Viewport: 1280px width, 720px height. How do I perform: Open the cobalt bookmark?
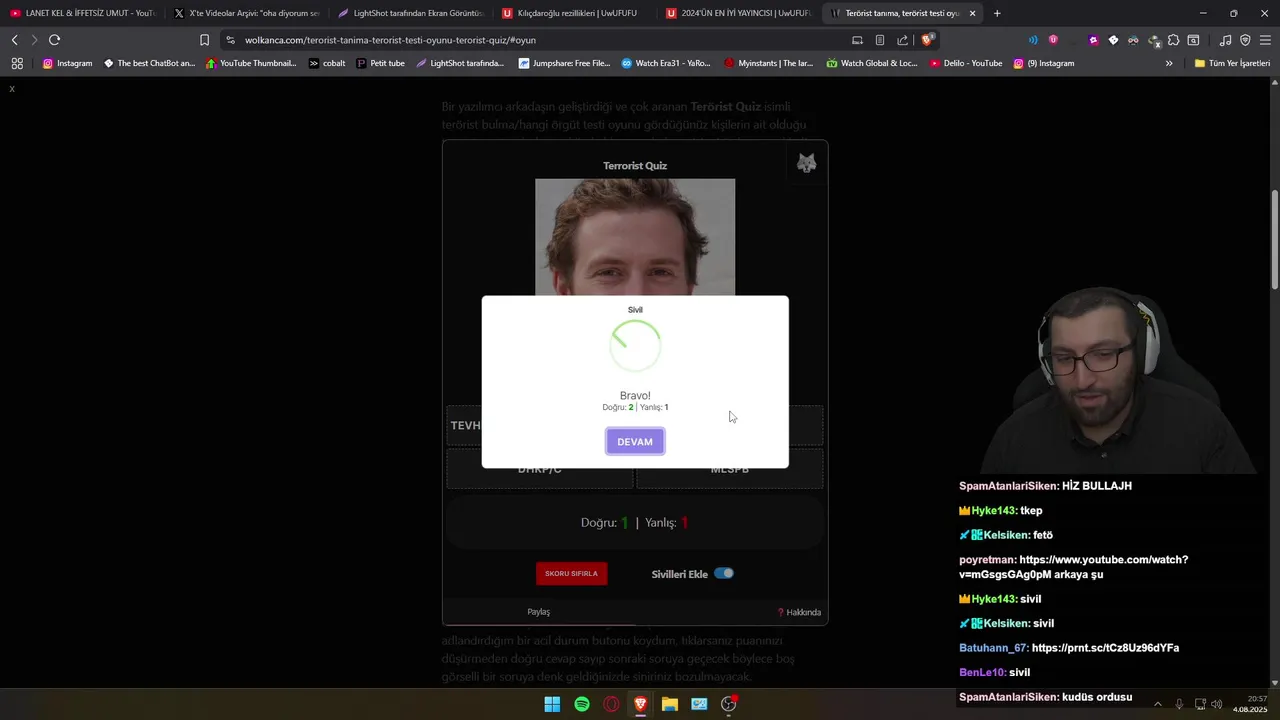(x=327, y=63)
